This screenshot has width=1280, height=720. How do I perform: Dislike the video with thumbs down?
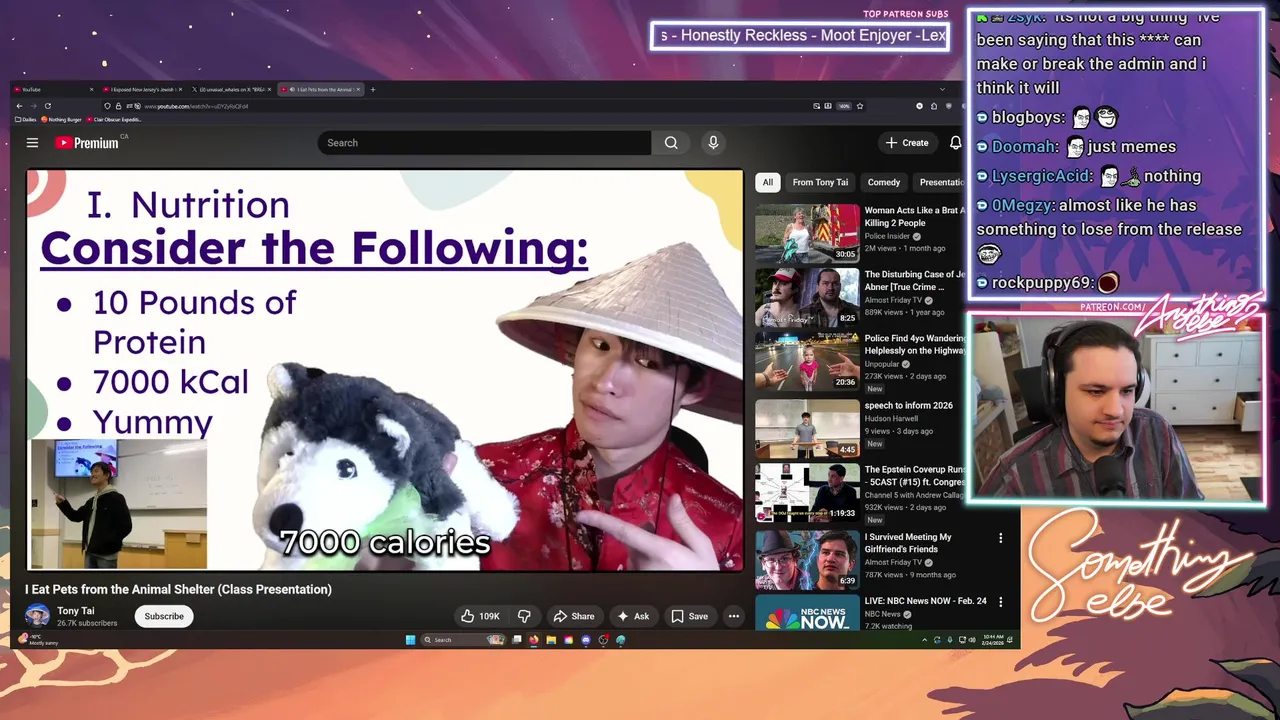[524, 616]
